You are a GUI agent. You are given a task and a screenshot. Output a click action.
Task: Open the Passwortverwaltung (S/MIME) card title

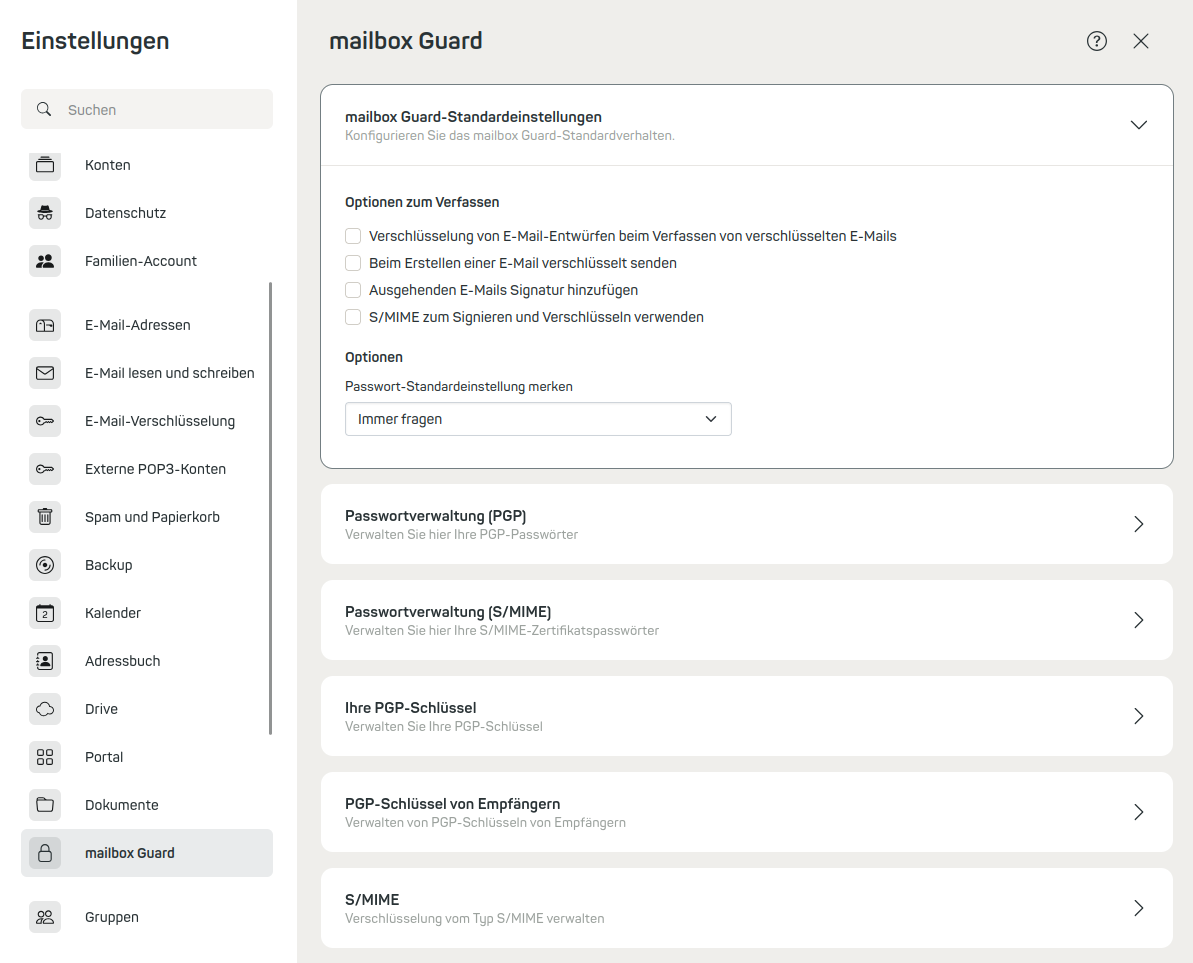pos(448,612)
